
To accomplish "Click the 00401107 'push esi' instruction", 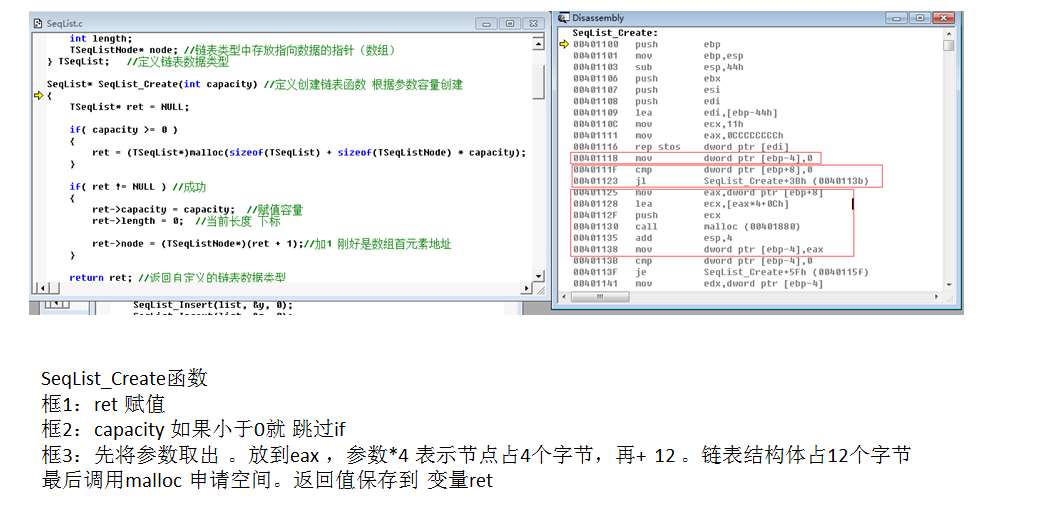I will [x=646, y=90].
